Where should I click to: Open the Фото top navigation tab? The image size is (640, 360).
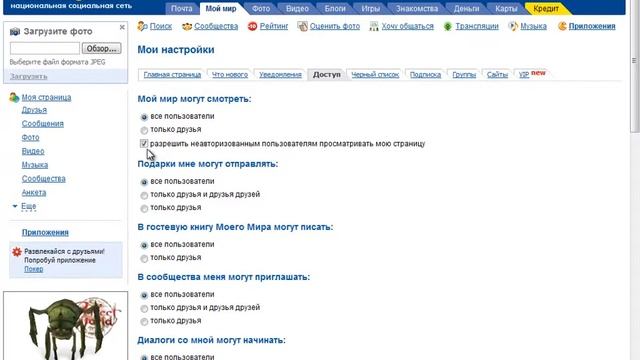[261, 8]
